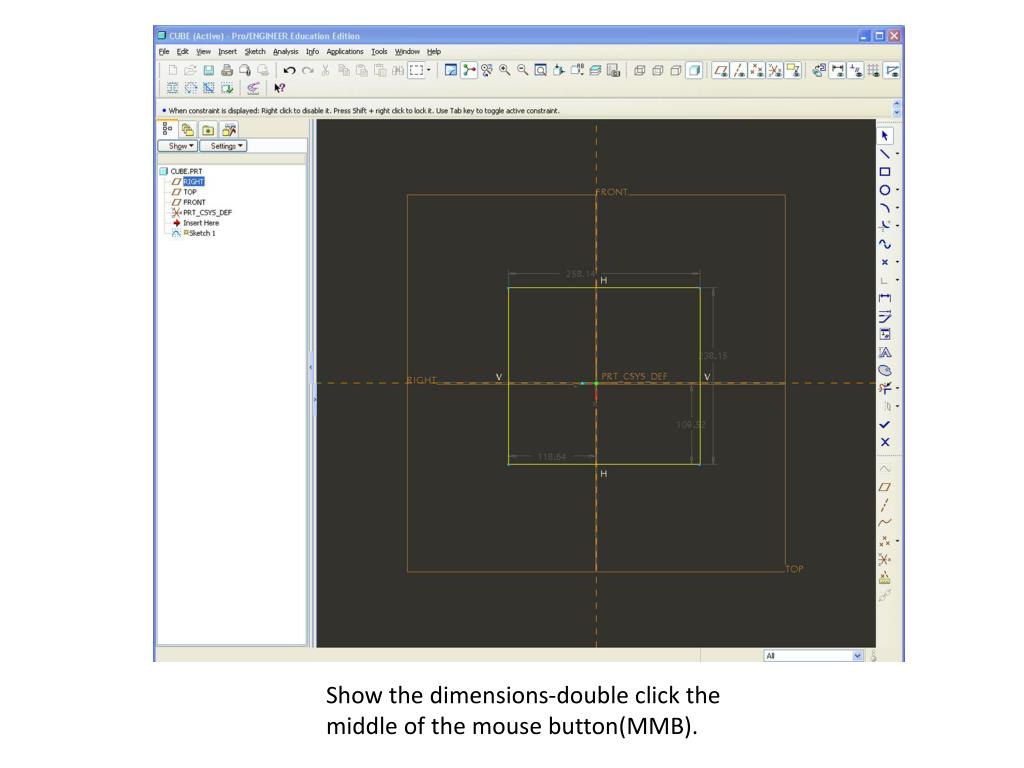This screenshot has width=1024, height=768.
Task: Open the File menu
Action: tap(164, 52)
